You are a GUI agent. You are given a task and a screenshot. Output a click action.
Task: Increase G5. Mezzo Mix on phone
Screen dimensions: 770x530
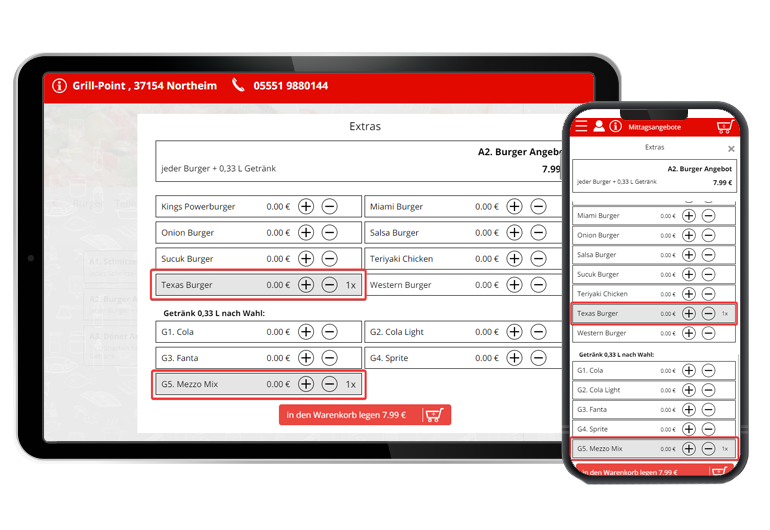(x=689, y=448)
